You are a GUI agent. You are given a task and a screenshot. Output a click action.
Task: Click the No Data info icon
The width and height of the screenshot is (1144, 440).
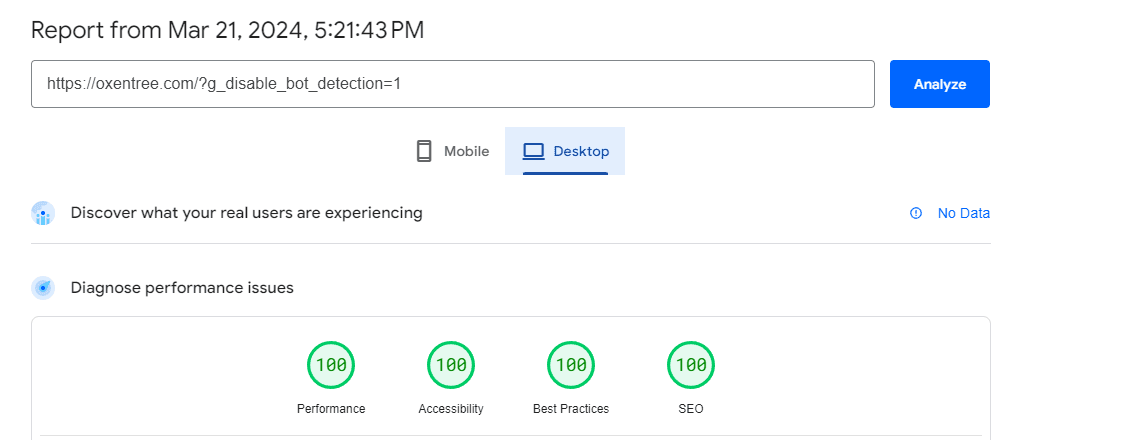tap(916, 213)
